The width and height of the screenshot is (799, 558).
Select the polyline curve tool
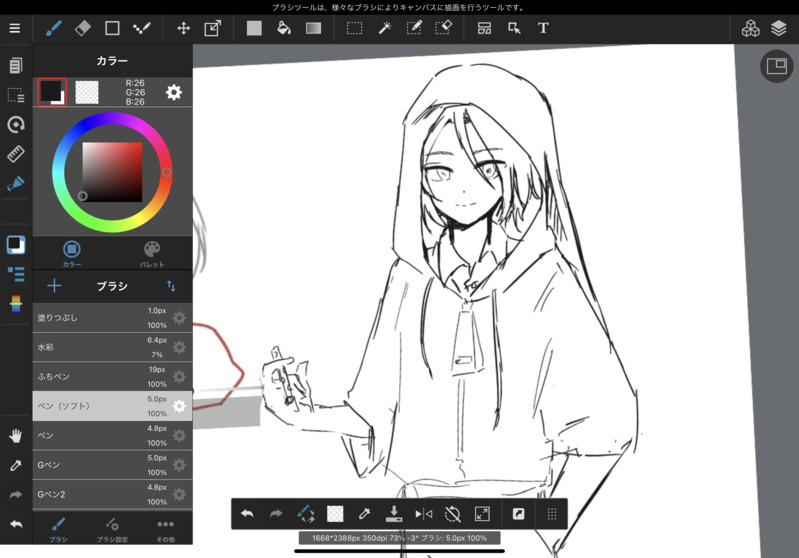pos(142,28)
